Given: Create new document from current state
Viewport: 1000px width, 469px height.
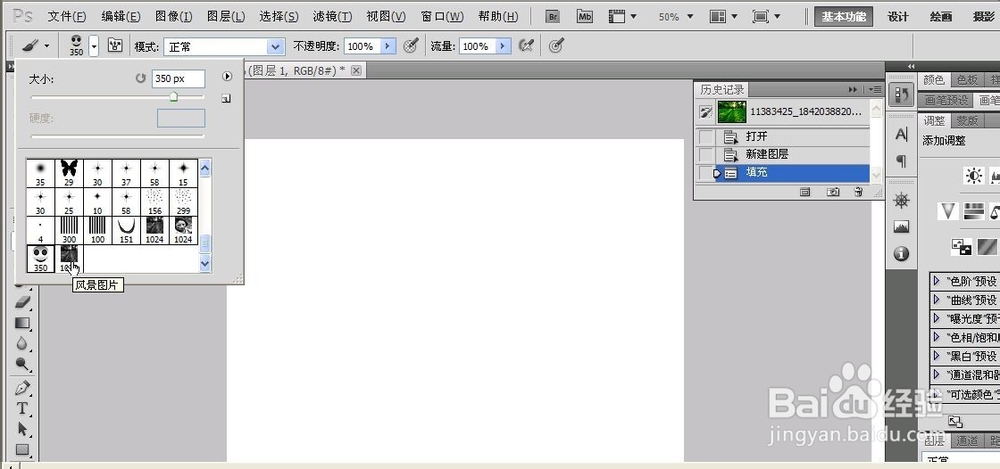Looking at the screenshot, I should (805, 191).
